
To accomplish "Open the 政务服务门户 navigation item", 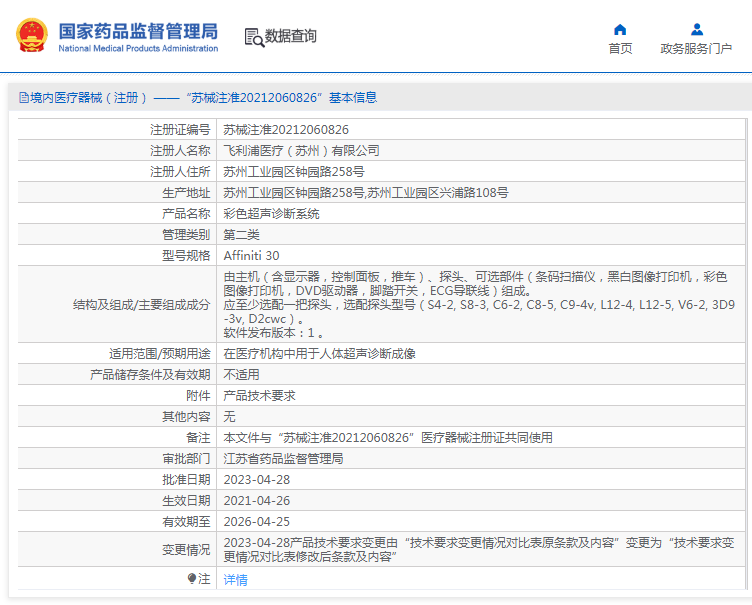I will pos(696,49).
